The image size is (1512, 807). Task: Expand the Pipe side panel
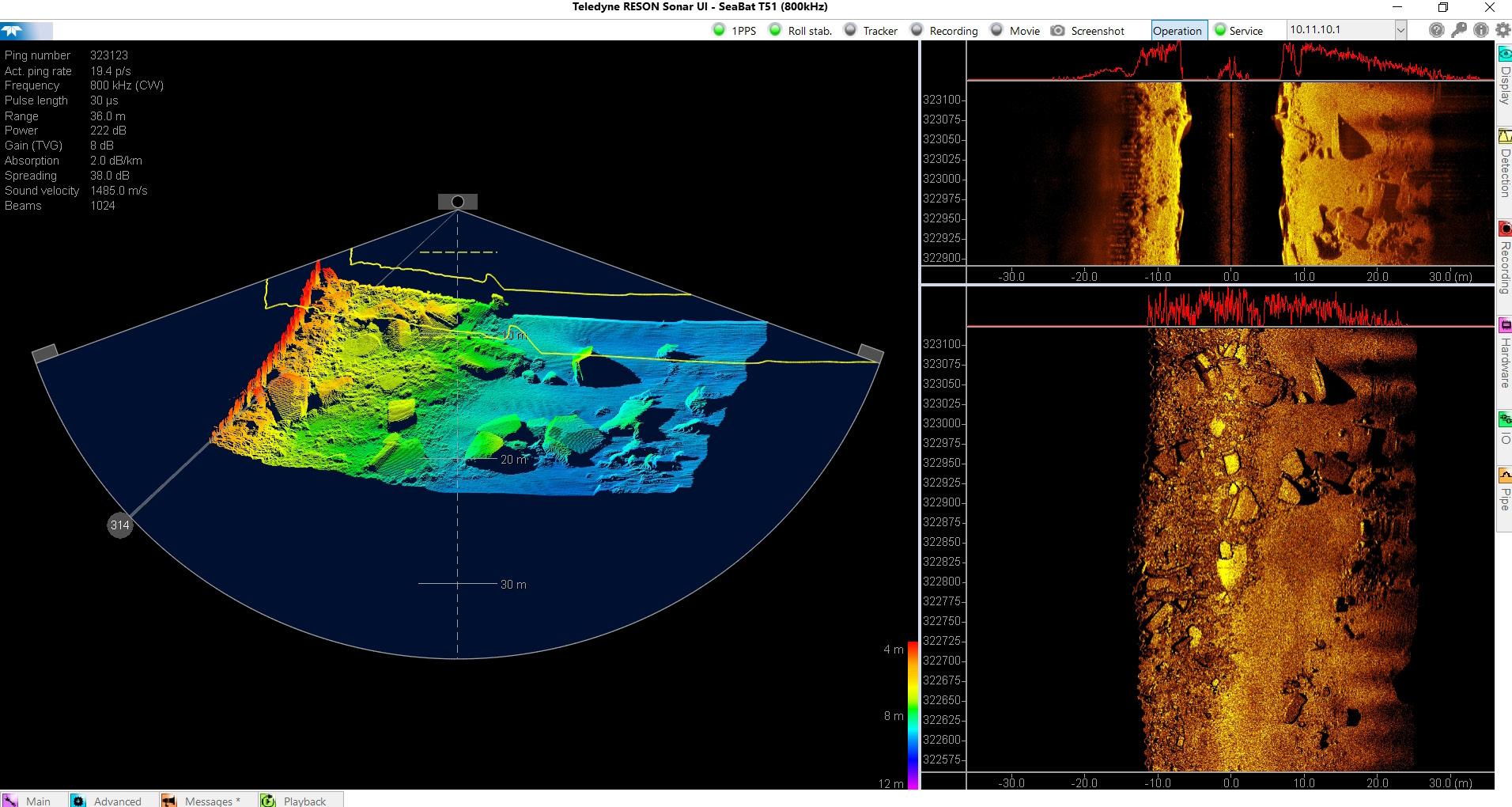[1504, 489]
